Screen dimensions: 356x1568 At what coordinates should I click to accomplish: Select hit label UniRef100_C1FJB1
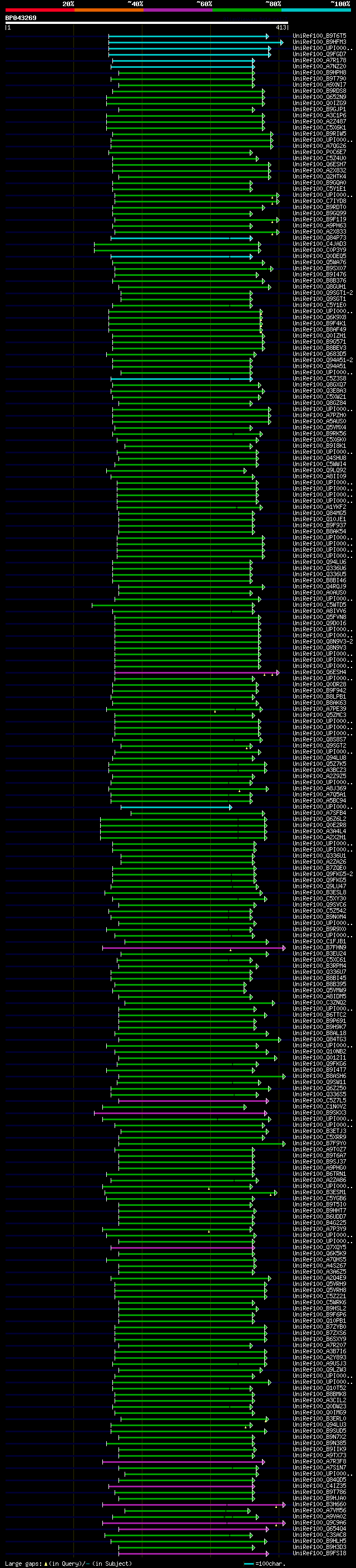point(319,942)
